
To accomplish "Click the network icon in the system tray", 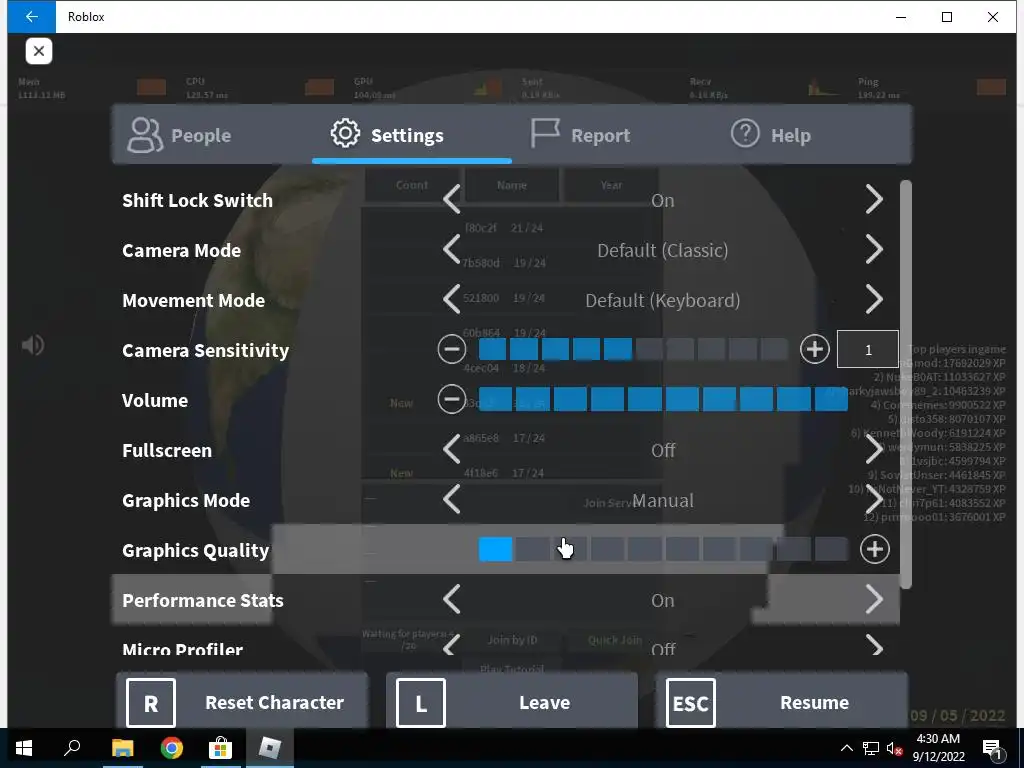I will click(x=871, y=748).
